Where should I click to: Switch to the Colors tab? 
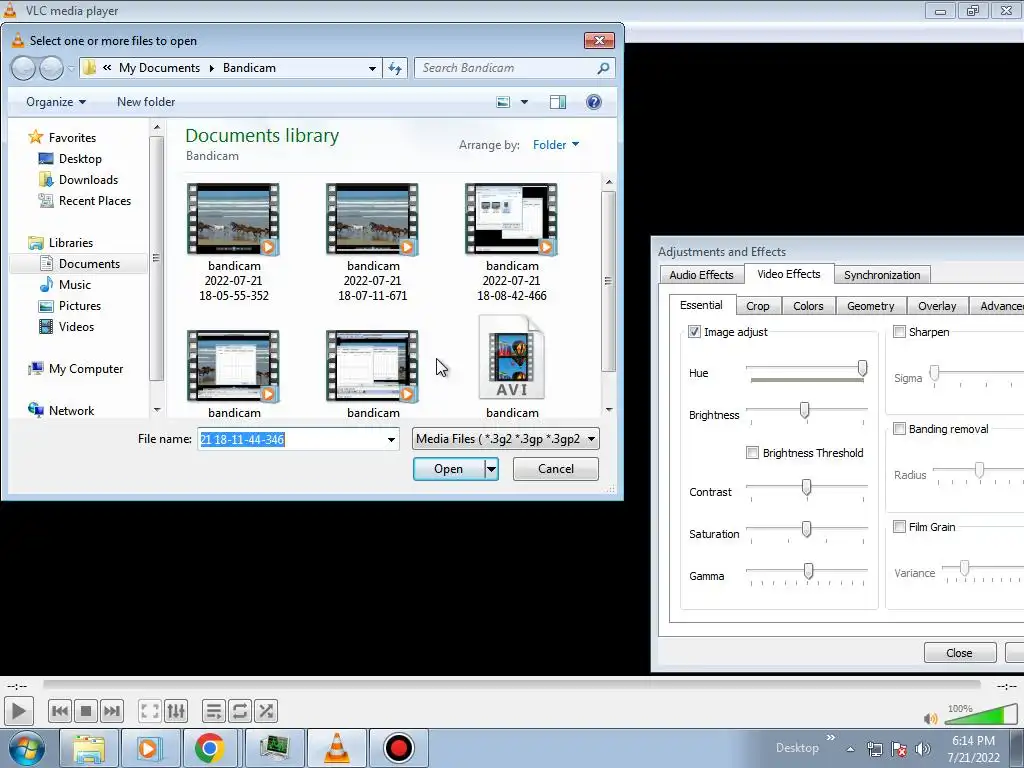[808, 306]
